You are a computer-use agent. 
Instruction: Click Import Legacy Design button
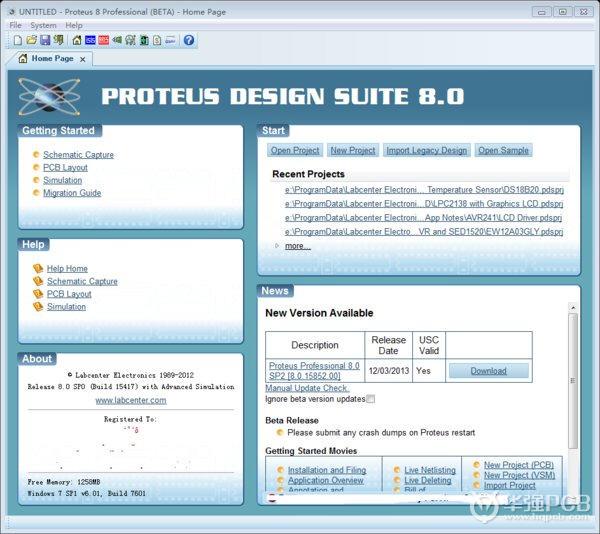tap(426, 151)
